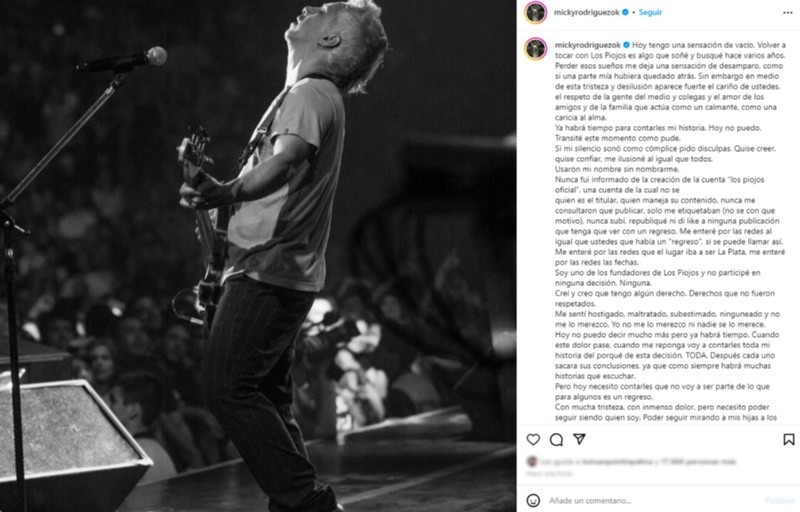The height and width of the screenshot is (512, 800).
Task: Click the caption text starting 'Hoy tengo una sensación'
Action: click(670, 232)
